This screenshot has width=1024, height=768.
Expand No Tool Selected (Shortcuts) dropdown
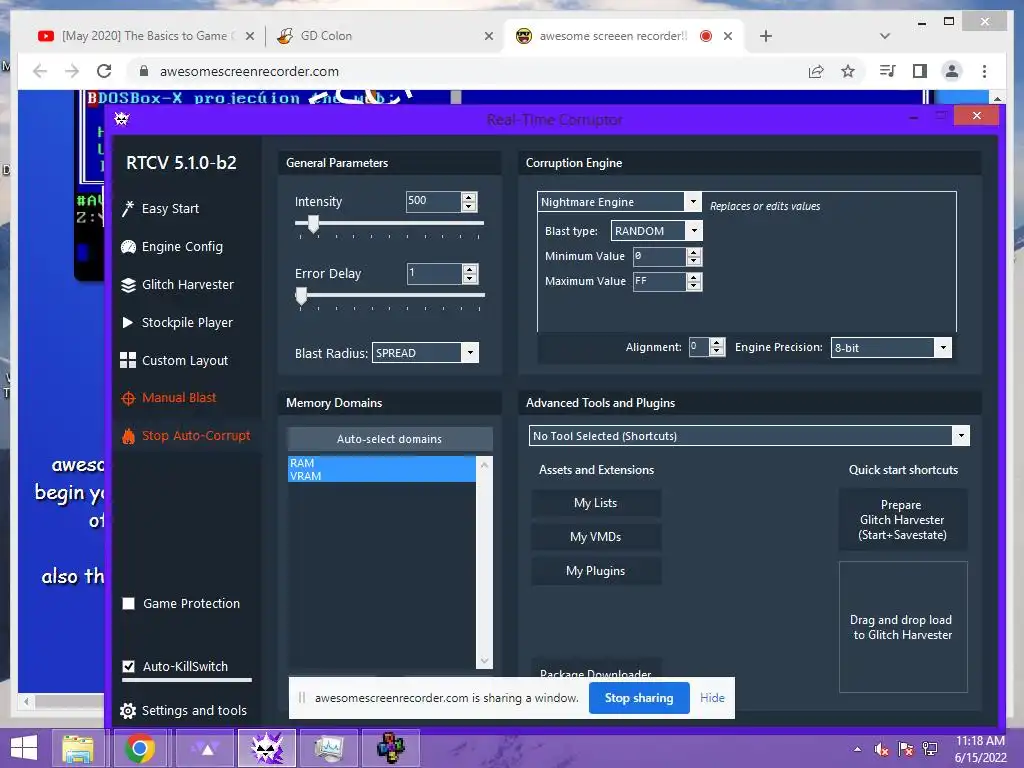[x=961, y=436]
